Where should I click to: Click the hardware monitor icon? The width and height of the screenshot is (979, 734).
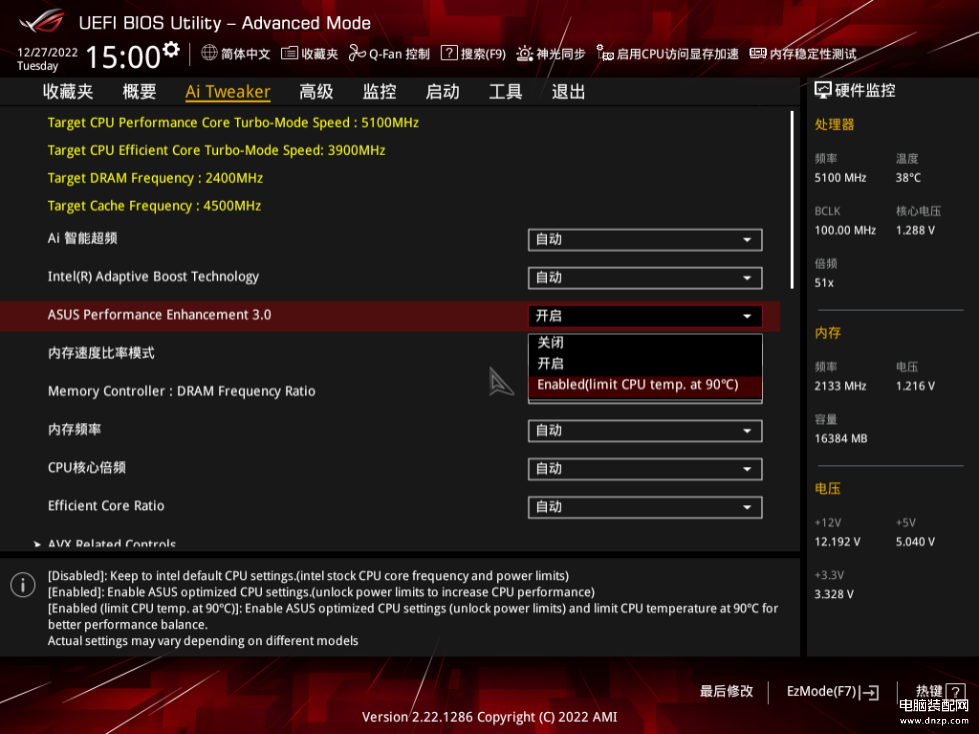pyautogui.click(x=823, y=91)
